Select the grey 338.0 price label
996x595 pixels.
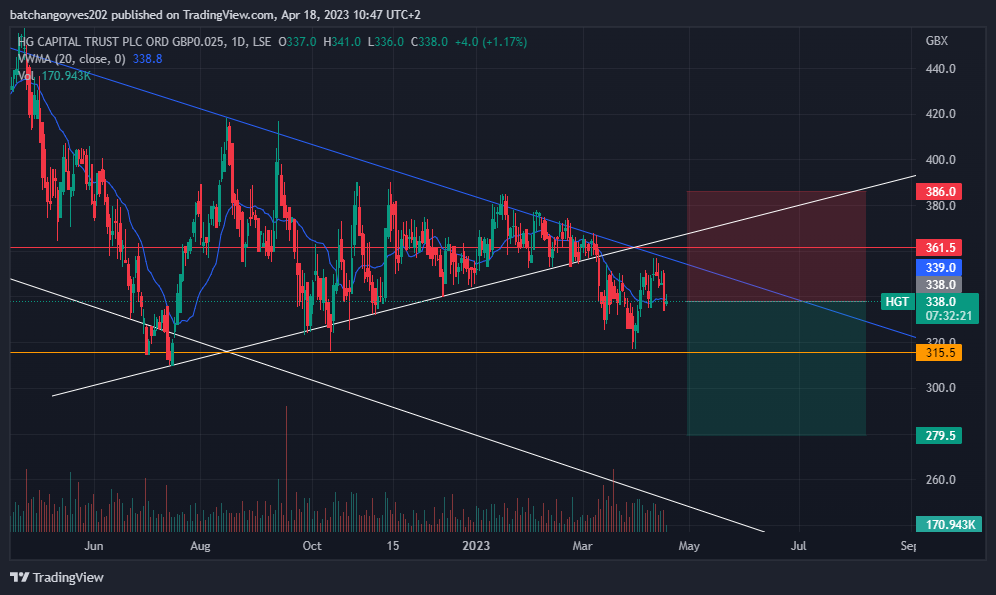point(939,284)
